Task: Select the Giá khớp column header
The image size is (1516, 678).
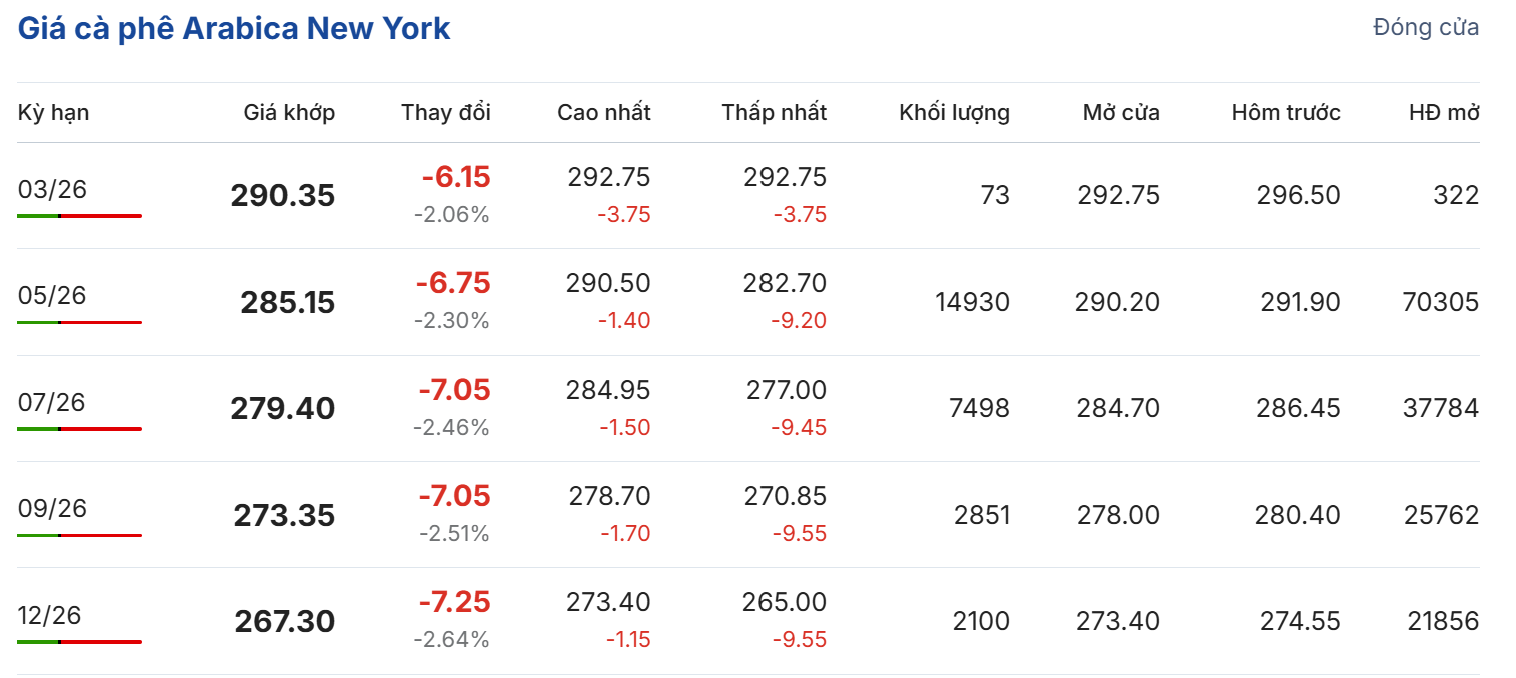Action: coord(289,112)
